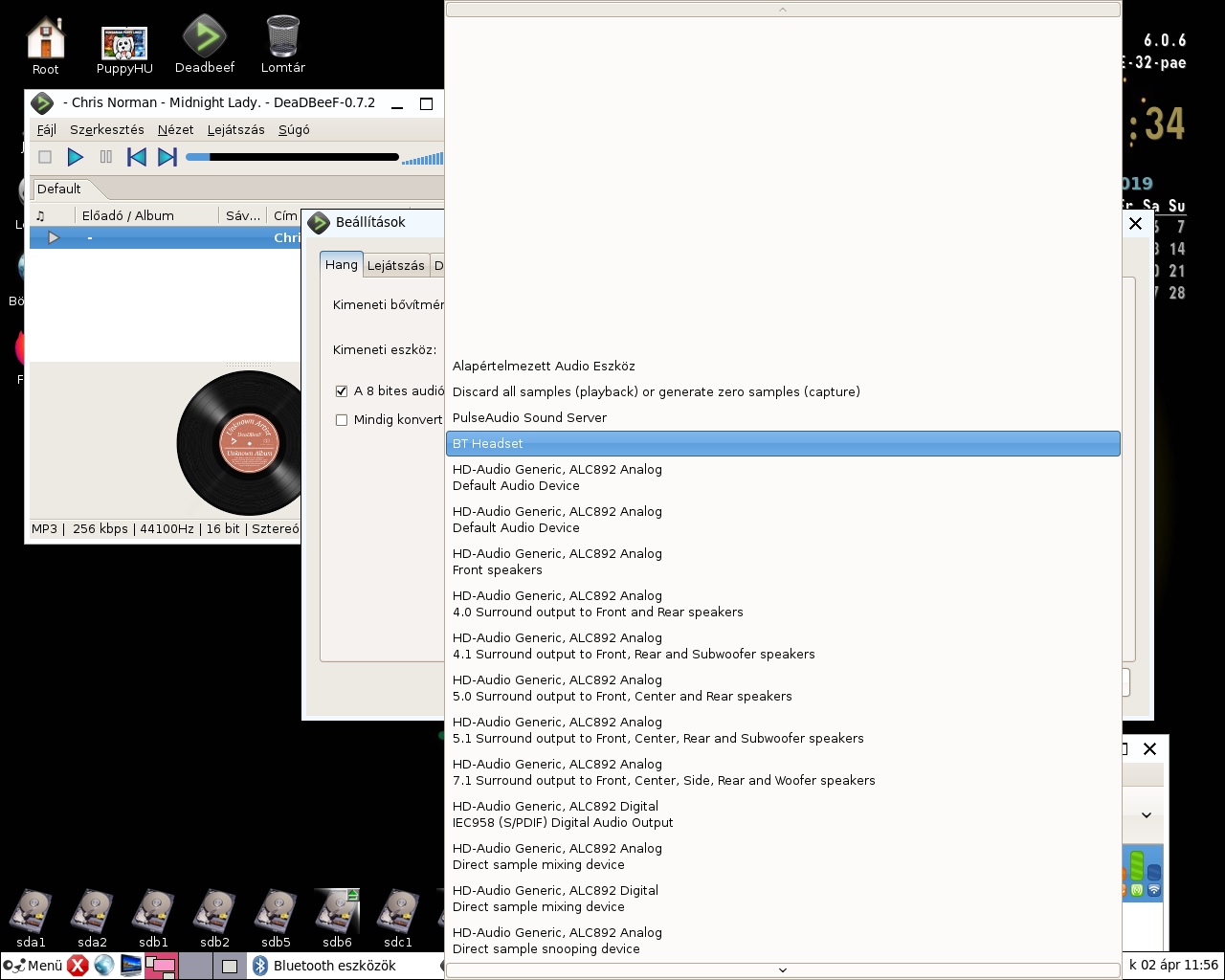The width and height of the screenshot is (1225, 980).
Task: Select ALC892 Front speakers option
Action: (x=783, y=562)
